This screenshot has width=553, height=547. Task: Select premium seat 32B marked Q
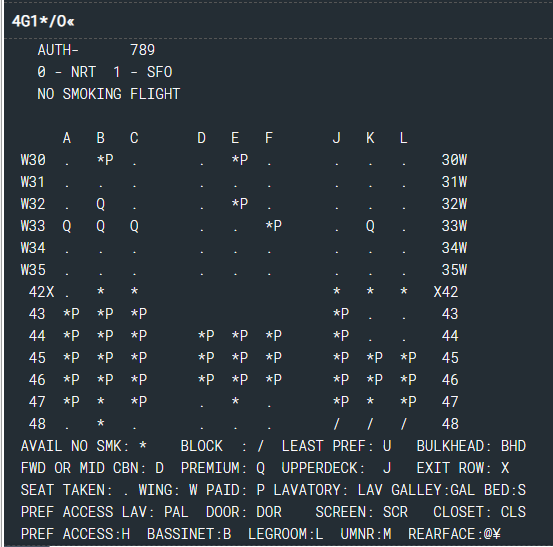pyautogui.click(x=101, y=204)
